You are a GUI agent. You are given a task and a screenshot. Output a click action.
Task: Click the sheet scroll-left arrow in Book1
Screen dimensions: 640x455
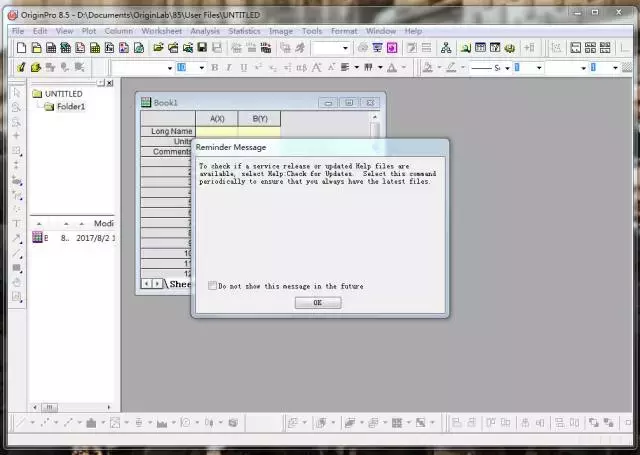click(x=147, y=283)
